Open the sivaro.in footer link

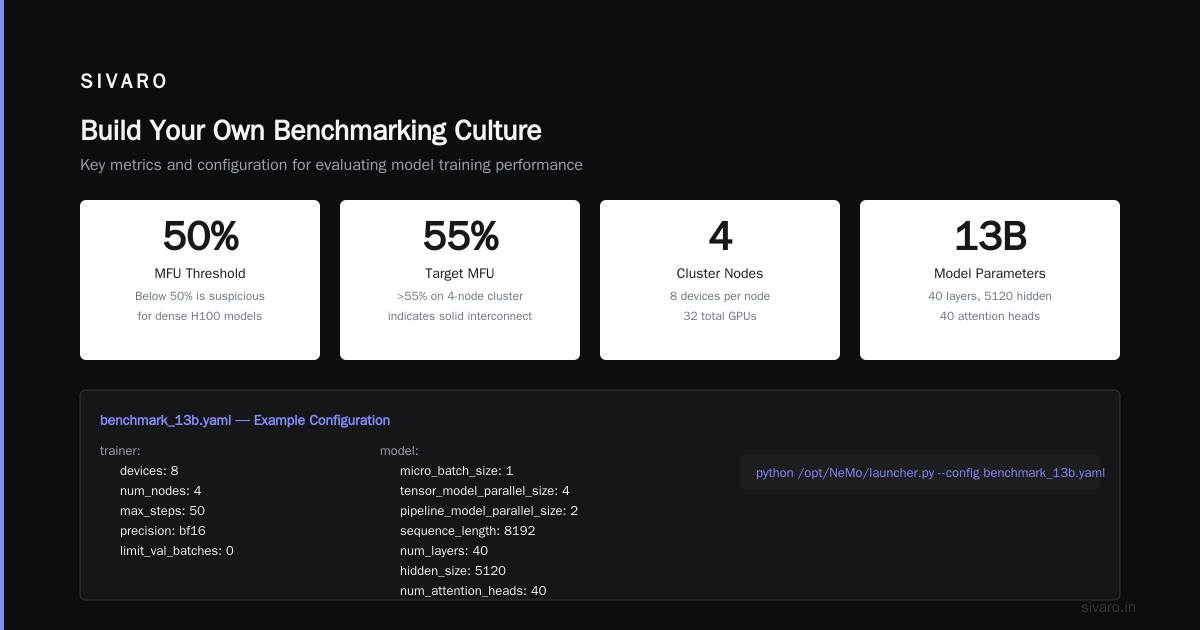pyautogui.click(x=1108, y=607)
